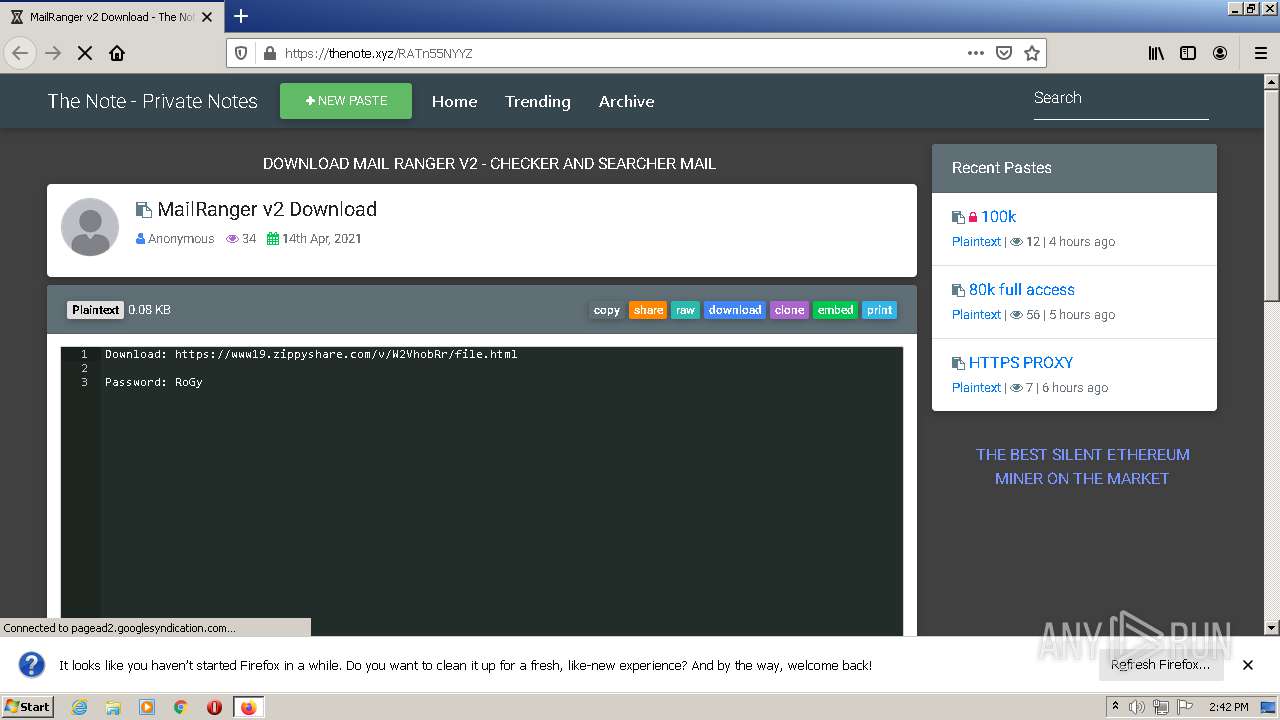Open a new browser tab
The height and width of the screenshot is (720, 1280).
coord(241,16)
